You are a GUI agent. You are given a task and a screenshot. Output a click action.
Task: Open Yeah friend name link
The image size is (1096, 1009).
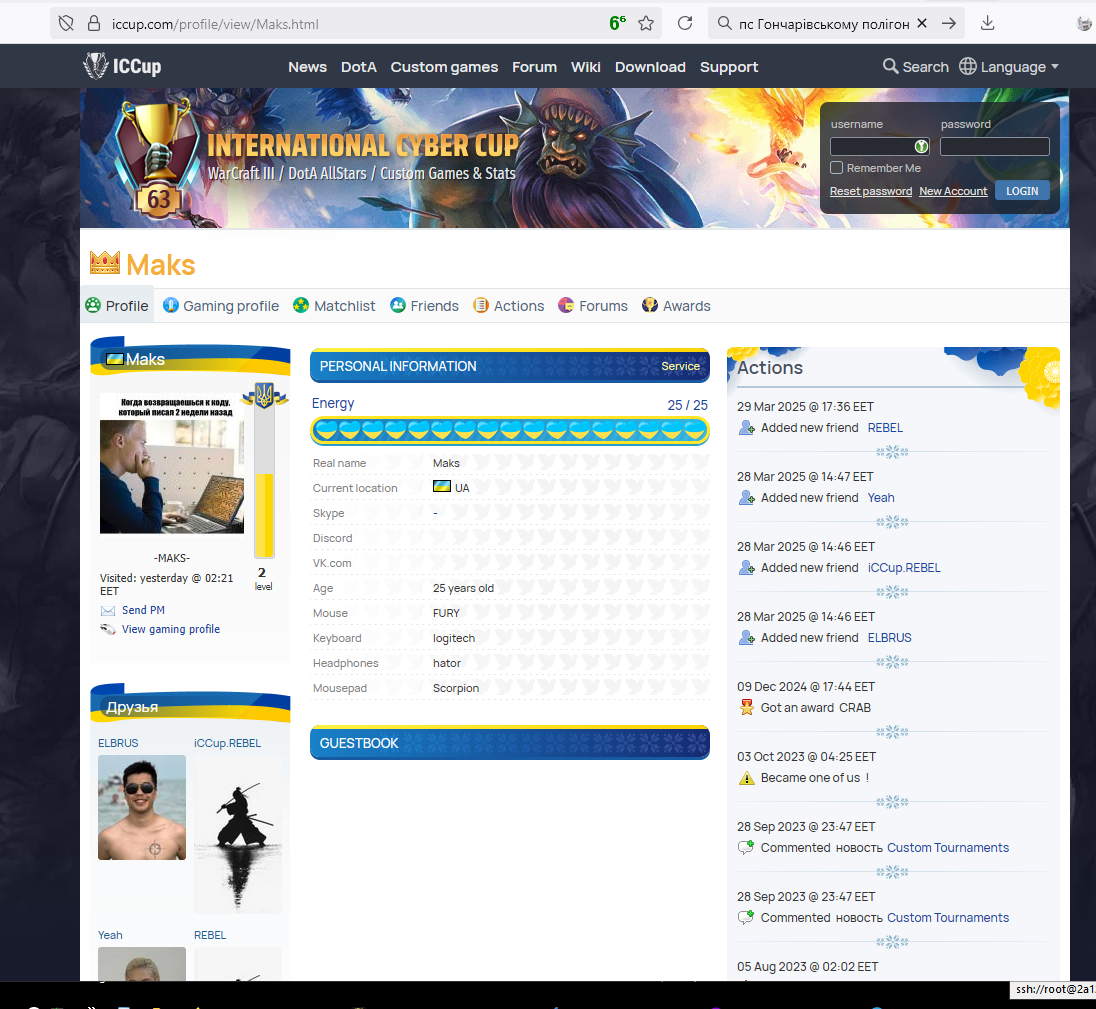pyautogui.click(x=110, y=935)
